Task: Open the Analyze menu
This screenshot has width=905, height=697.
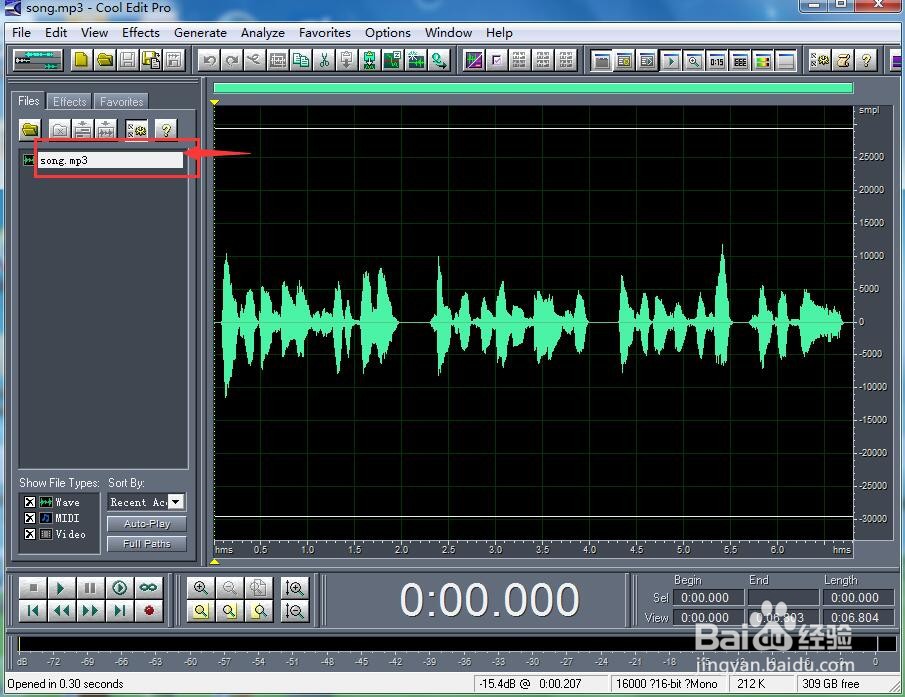Action: (263, 32)
